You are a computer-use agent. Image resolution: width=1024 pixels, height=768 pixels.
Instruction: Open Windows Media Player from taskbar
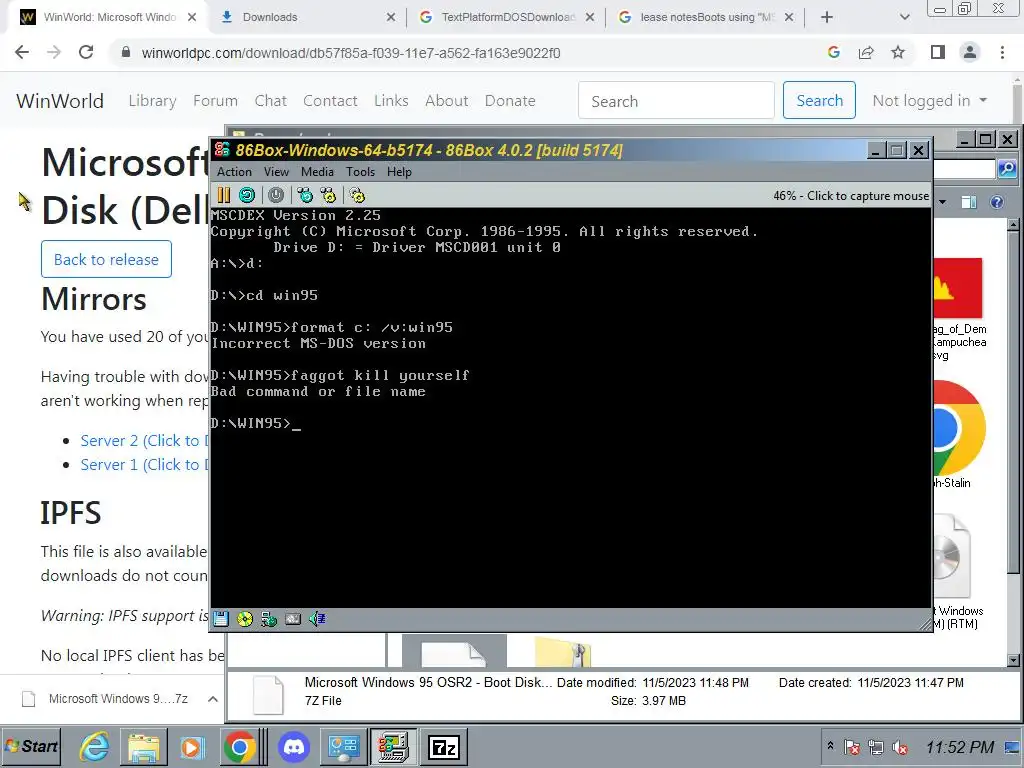coord(192,746)
